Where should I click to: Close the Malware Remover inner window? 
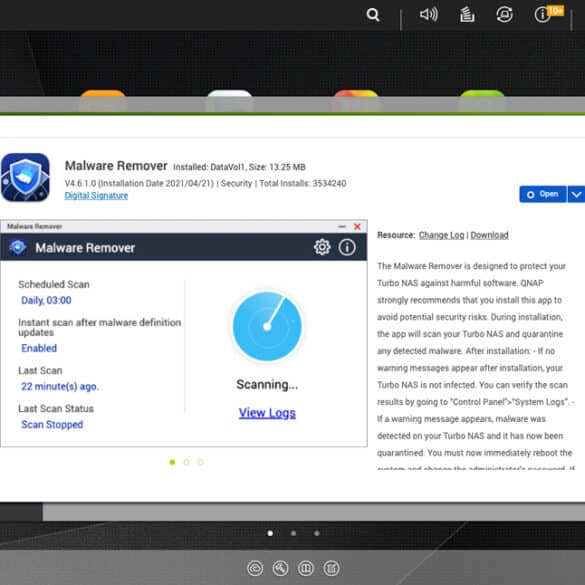click(x=357, y=226)
